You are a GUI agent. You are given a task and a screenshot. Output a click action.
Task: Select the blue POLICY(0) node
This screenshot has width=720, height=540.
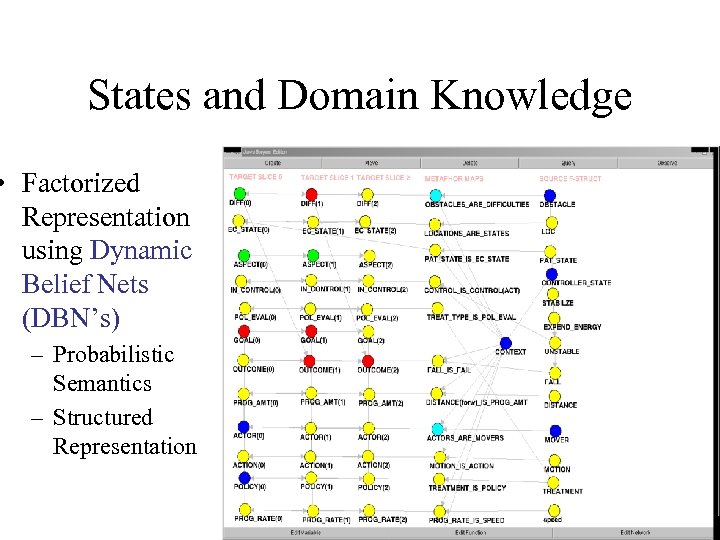[244, 478]
